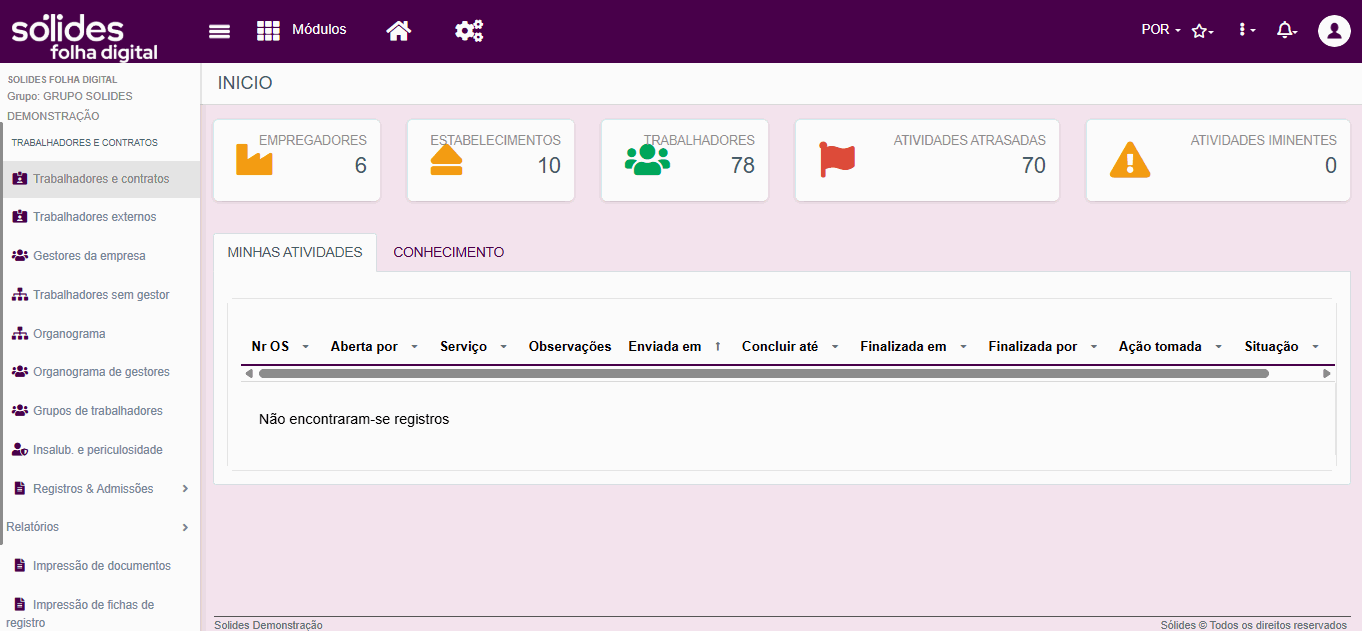Image resolution: width=1362 pixels, height=631 pixels.
Task: Toggle sort arrow on Enviada em
Action: pos(717,347)
